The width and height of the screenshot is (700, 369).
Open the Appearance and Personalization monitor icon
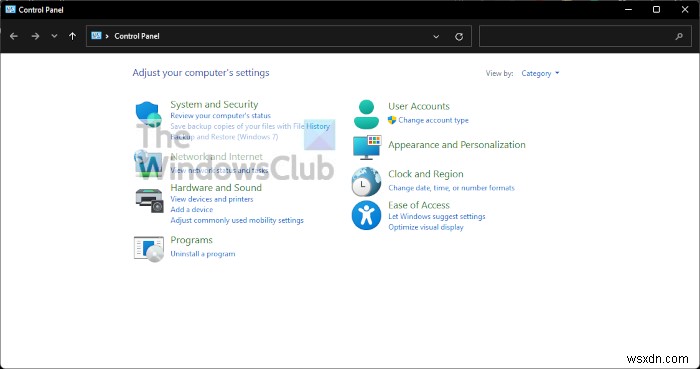[367, 147]
